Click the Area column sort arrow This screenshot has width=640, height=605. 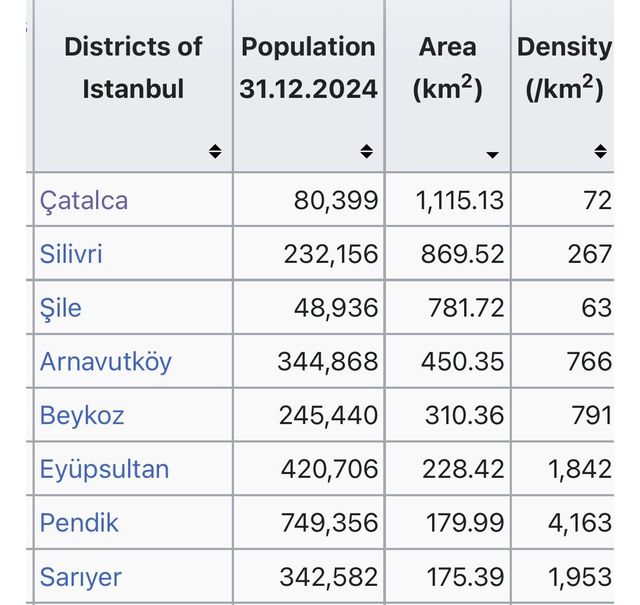pyautogui.click(x=491, y=154)
